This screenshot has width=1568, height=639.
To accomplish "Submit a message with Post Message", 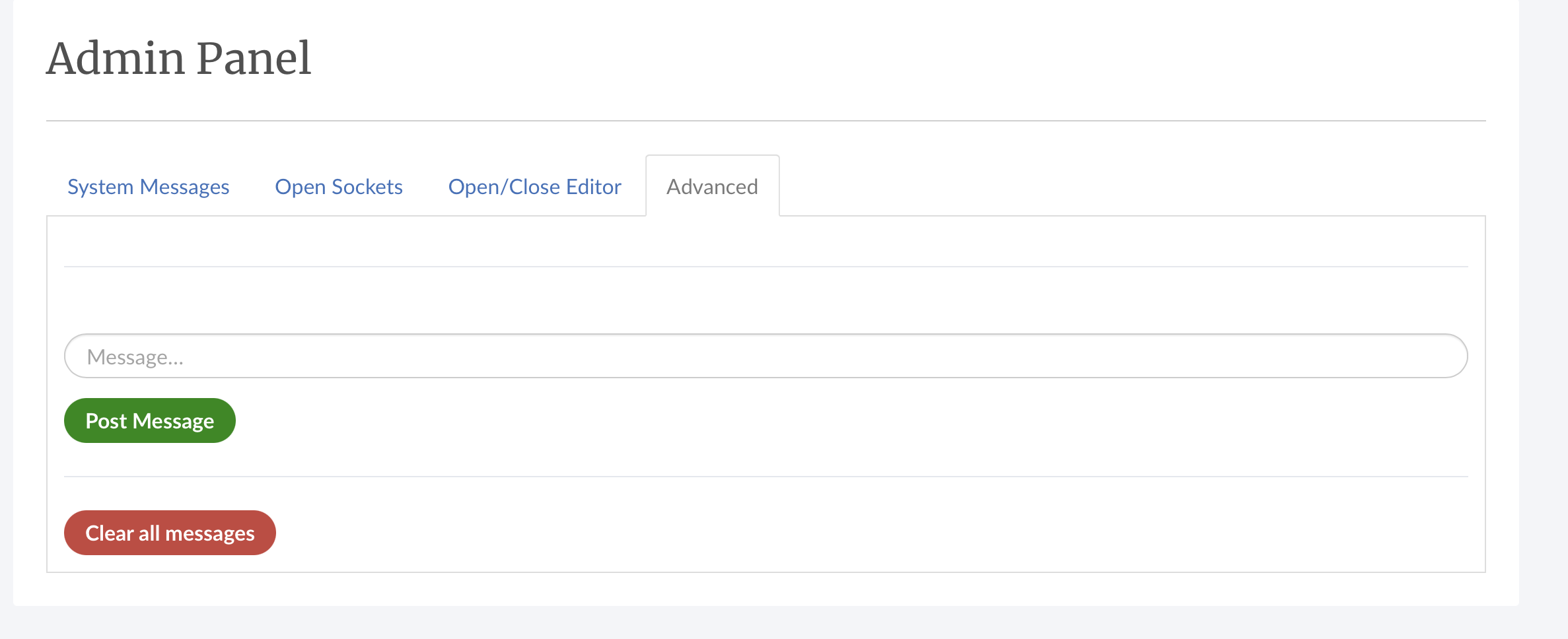I will (x=149, y=420).
